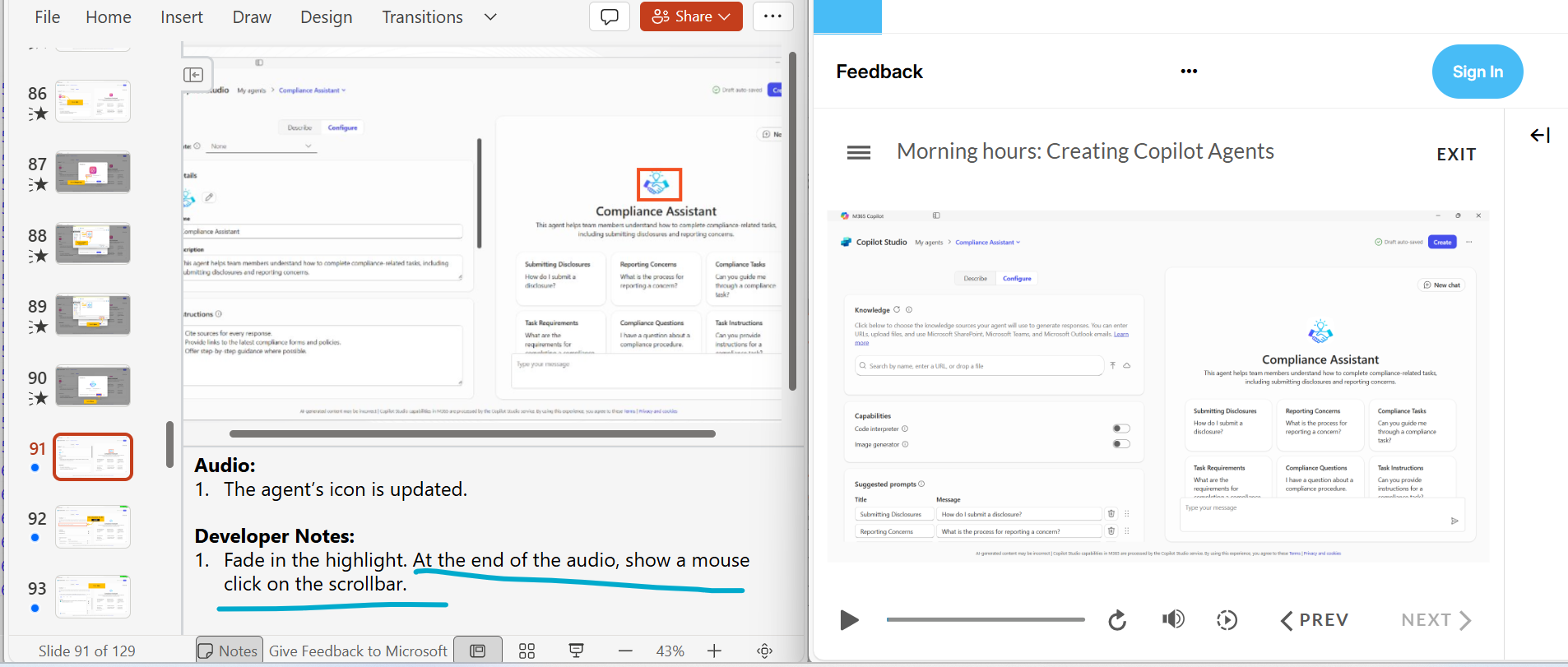
Task: Select Configure tab in player preview
Action: 1017,279
